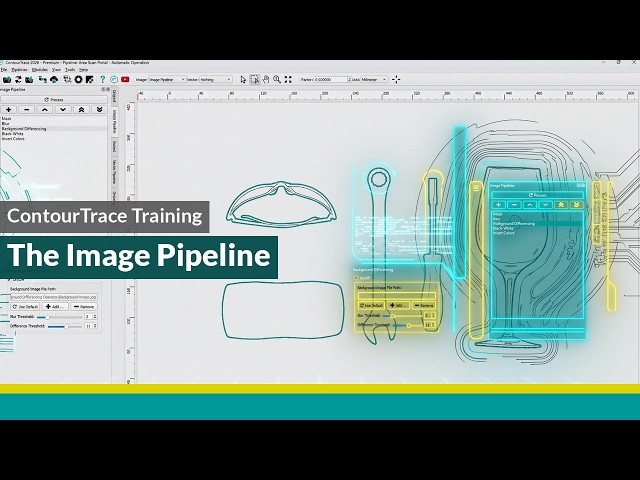
Task: Click the Difference Threshold spinner arrows
Action: coord(95,326)
